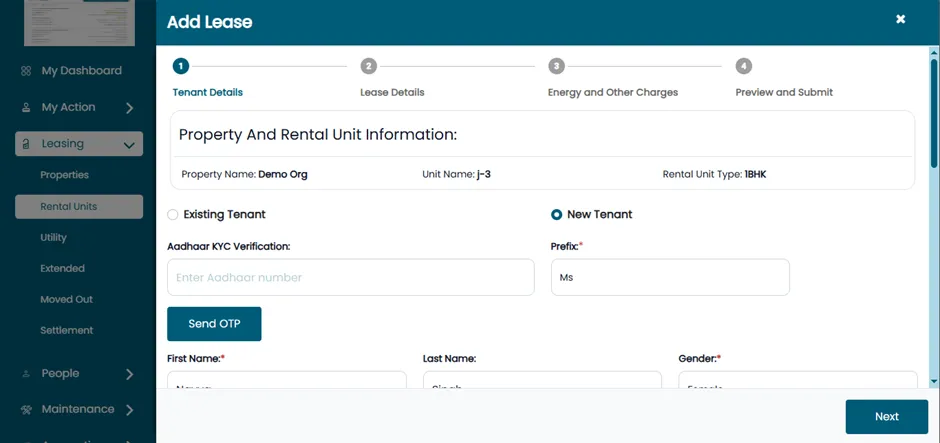The width and height of the screenshot is (940, 443).
Task: Open Extended menu item
Action: [62, 269]
